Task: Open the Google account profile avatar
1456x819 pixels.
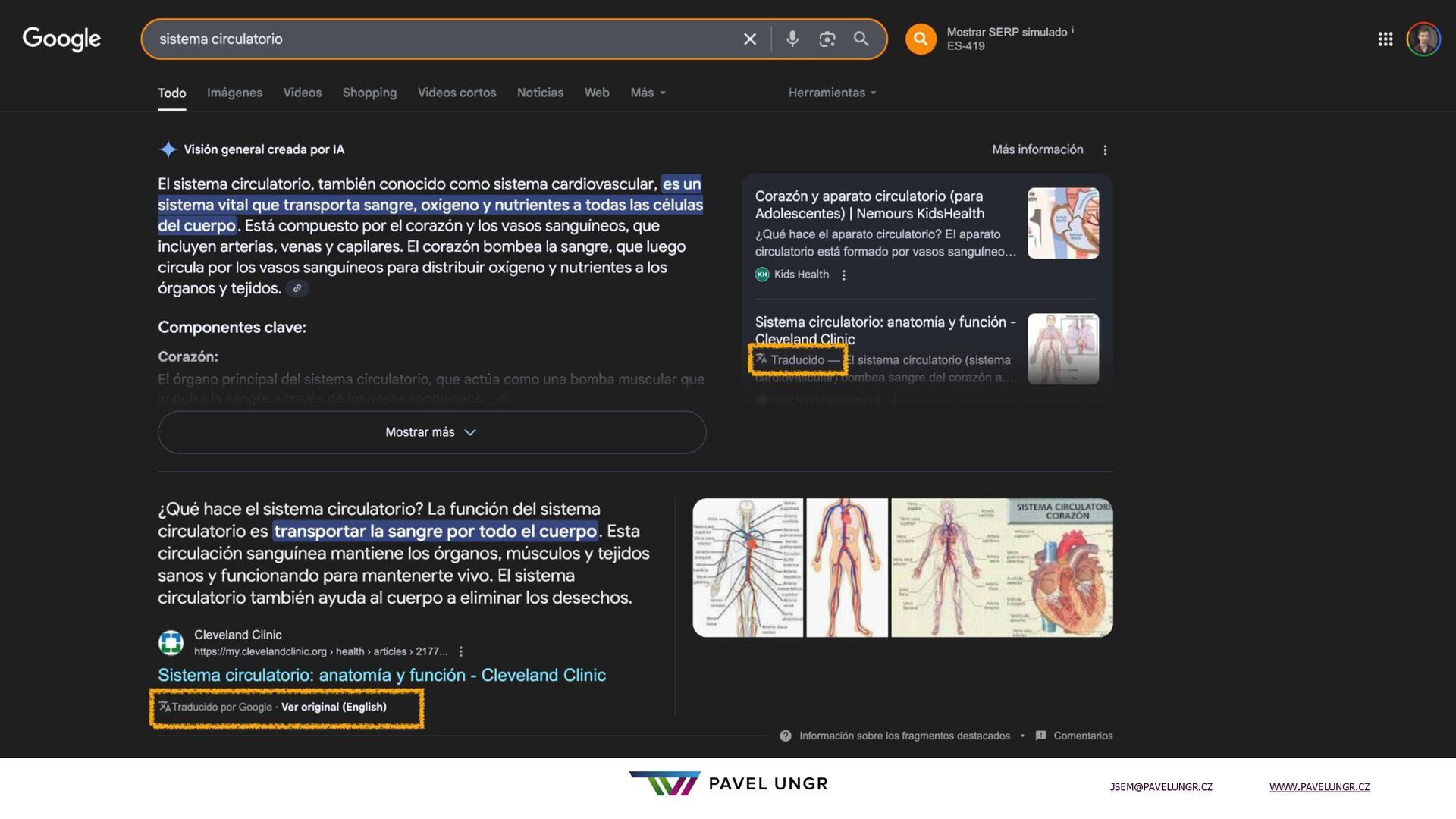Action: coord(1423,39)
